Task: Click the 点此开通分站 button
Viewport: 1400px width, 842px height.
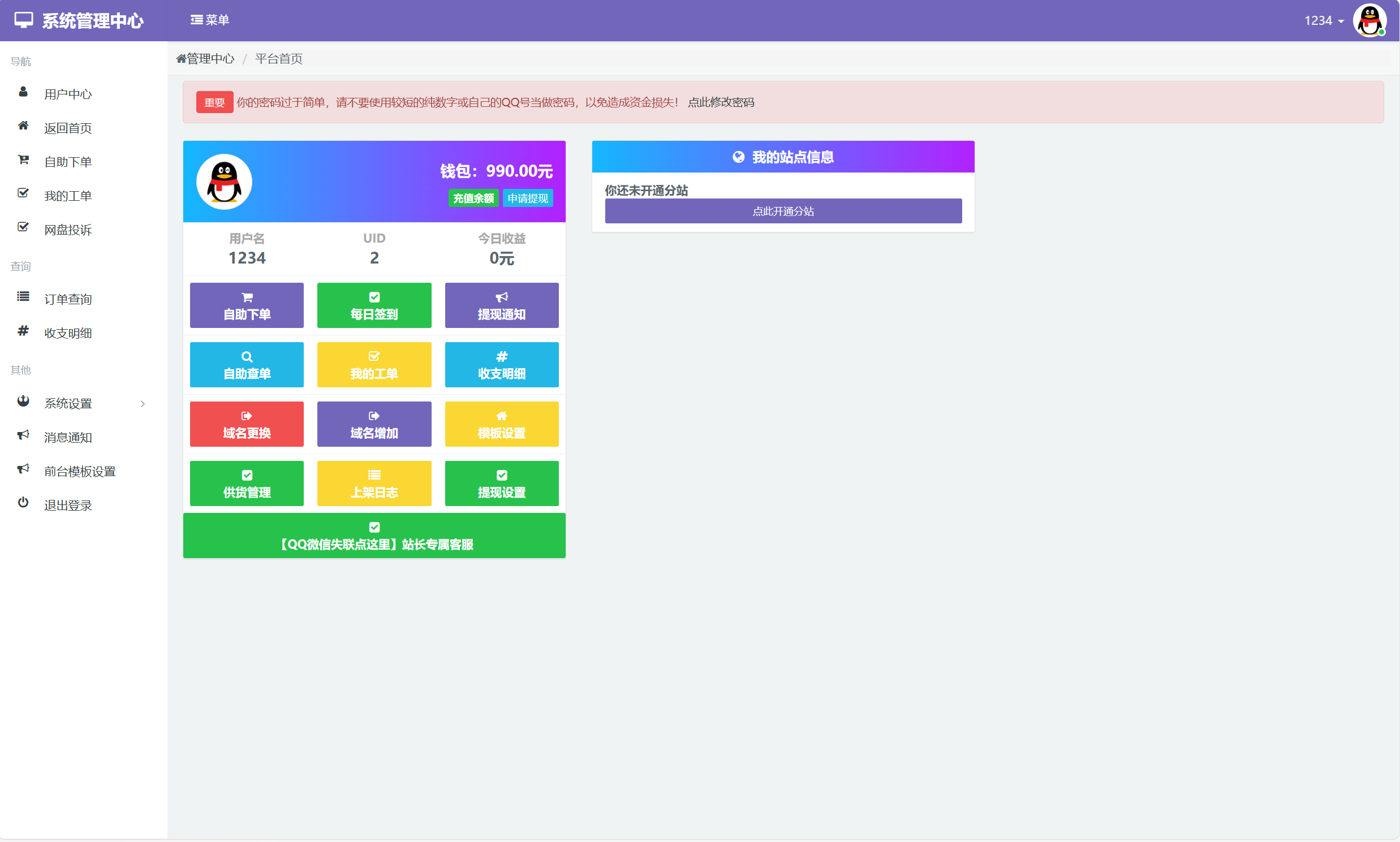Action: point(782,211)
